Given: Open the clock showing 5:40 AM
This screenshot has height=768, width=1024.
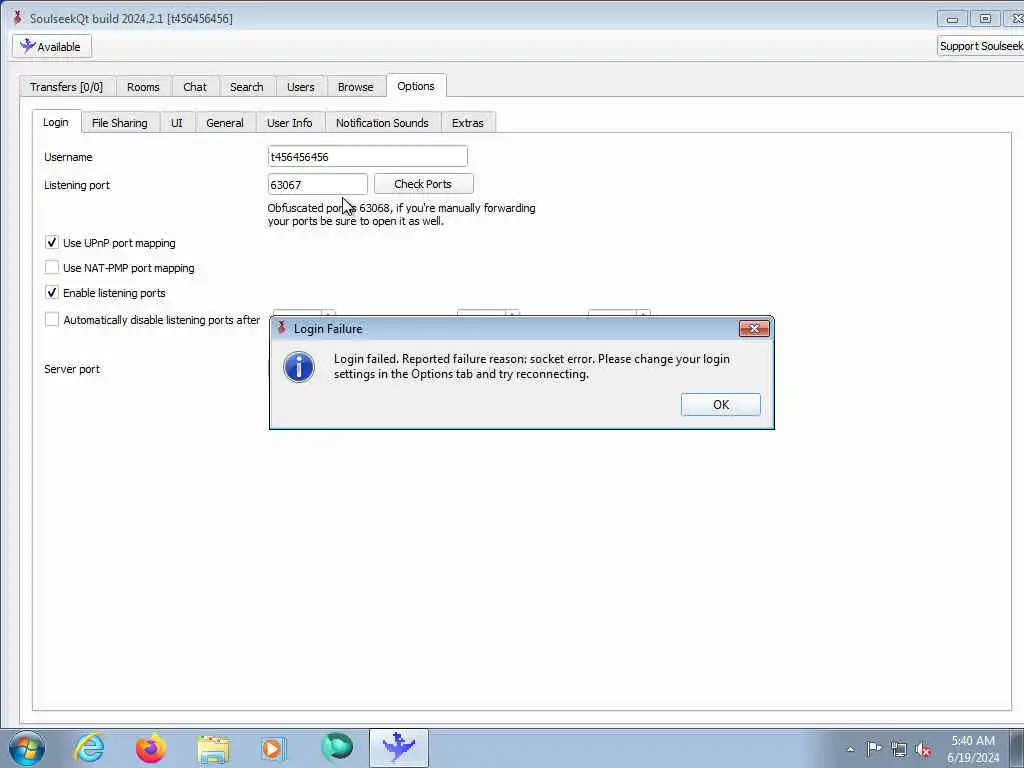Looking at the screenshot, I should 973,749.
